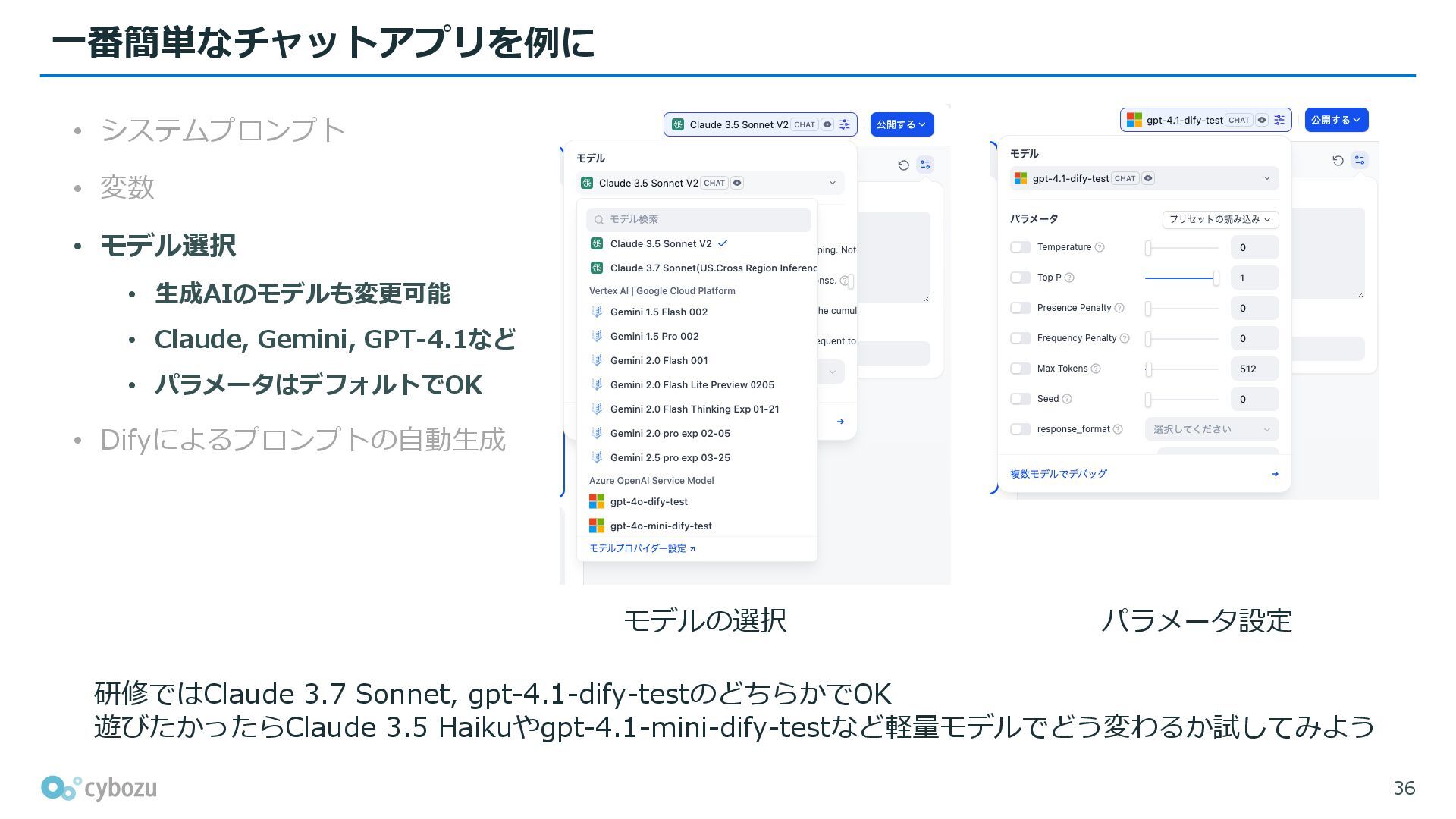Open the 公開する dropdown in the gpt-4.1 screenshot
This screenshot has width=1456, height=819.
coord(1336,120)
